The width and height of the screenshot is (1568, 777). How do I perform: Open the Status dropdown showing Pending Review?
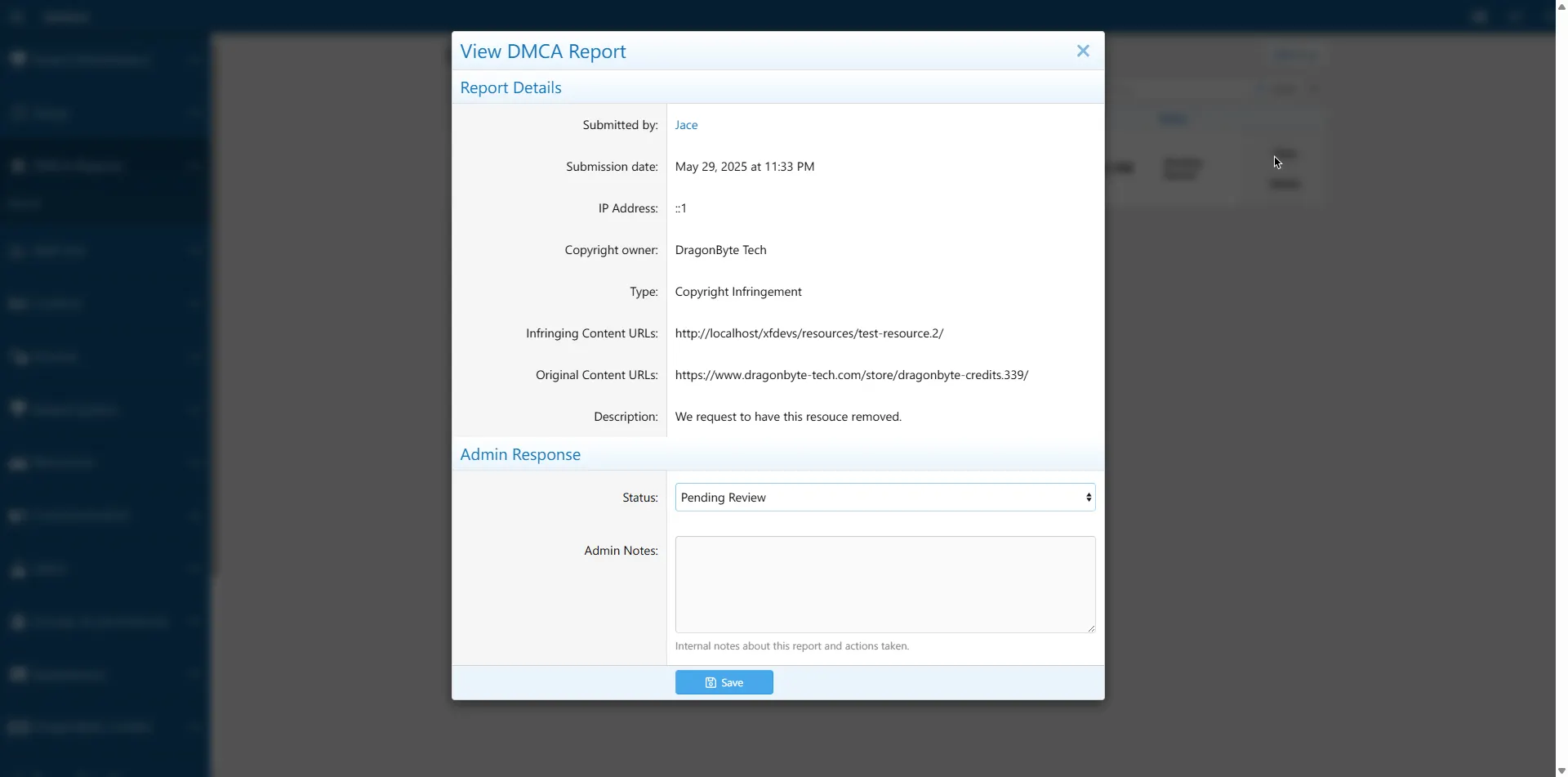click(884, 498)
